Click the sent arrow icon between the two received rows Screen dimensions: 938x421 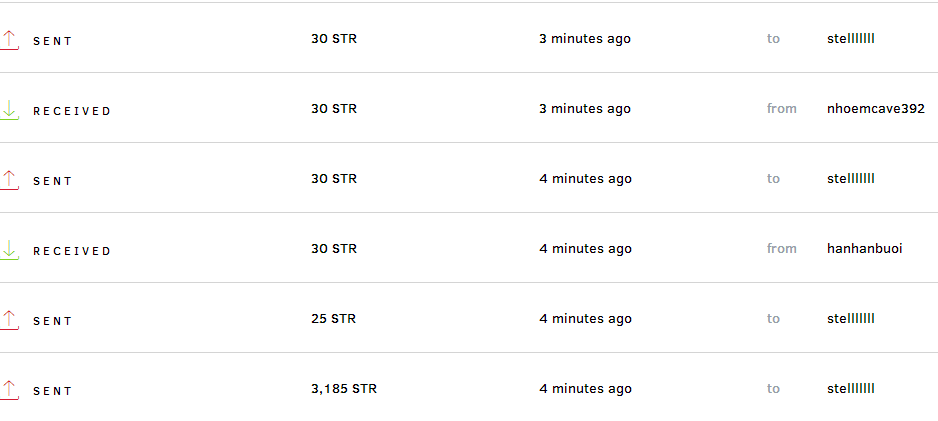tap(10, 179)
